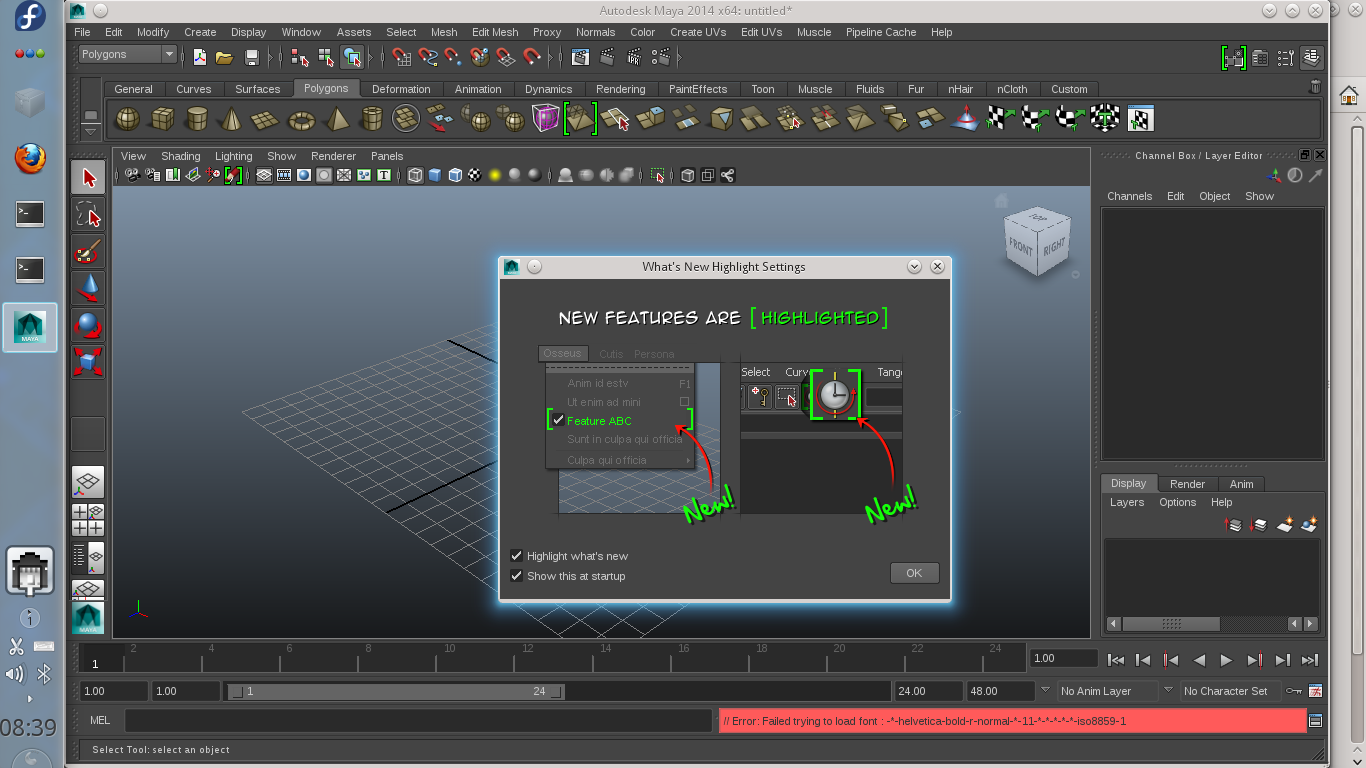This screenshot has width=1366, height=768.
Task: Open the Polygons menu set dropdown
Action: (x=128, y=54)
